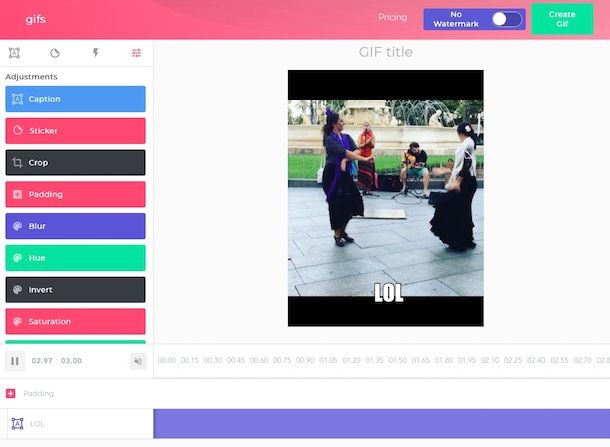This screenshot has height=447, width=610.
Task: Click the 00.00 timeline marker
Action: 167,360
